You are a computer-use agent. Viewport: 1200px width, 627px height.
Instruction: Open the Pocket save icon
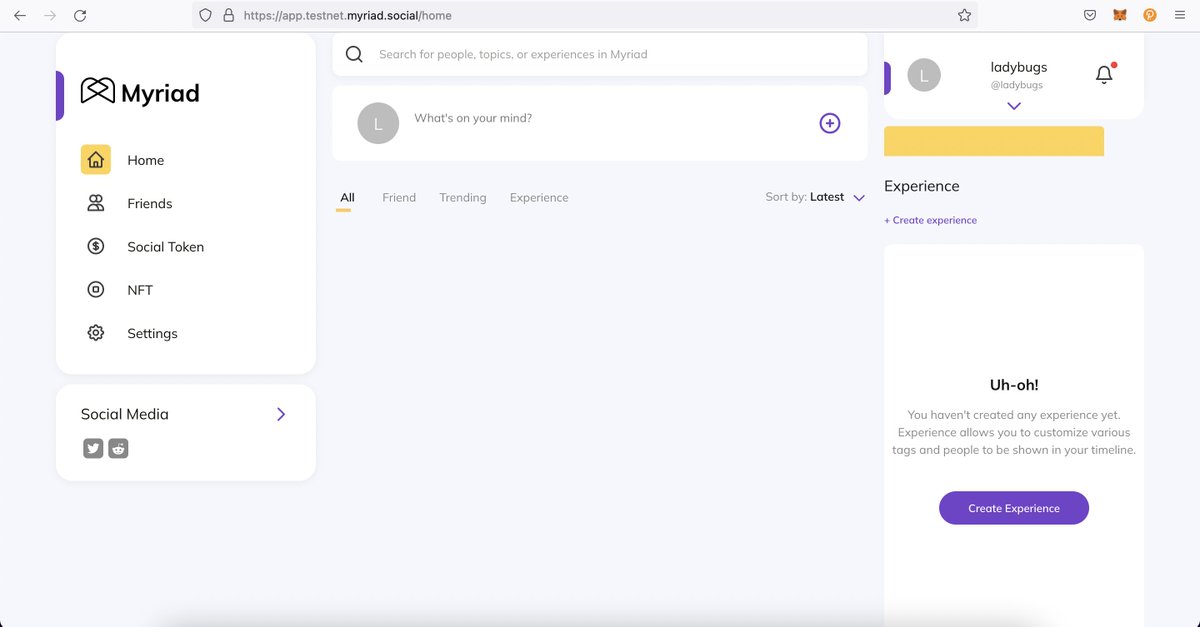click(x=1090, y=15)
